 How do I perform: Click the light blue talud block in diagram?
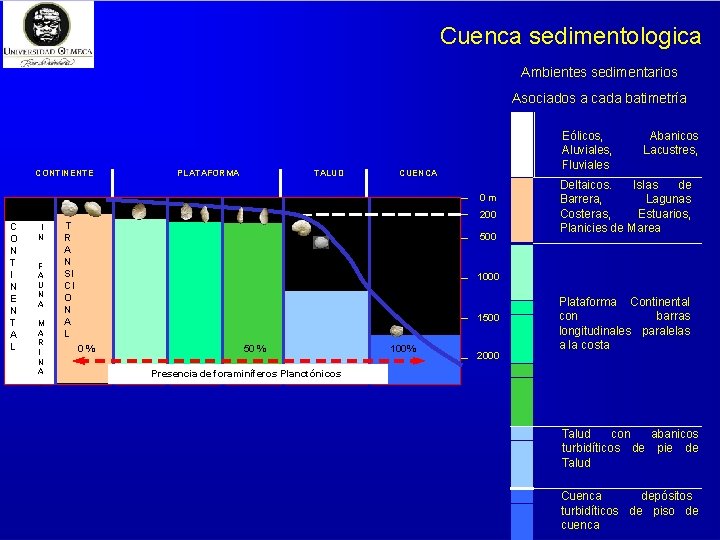326,326
